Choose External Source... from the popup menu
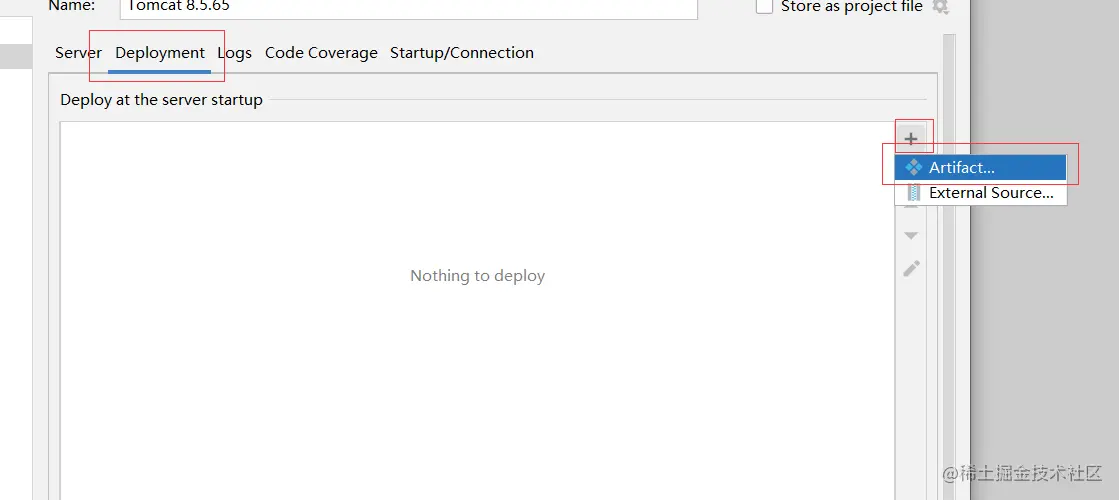 pyautogui.click(x=981, y=193)
